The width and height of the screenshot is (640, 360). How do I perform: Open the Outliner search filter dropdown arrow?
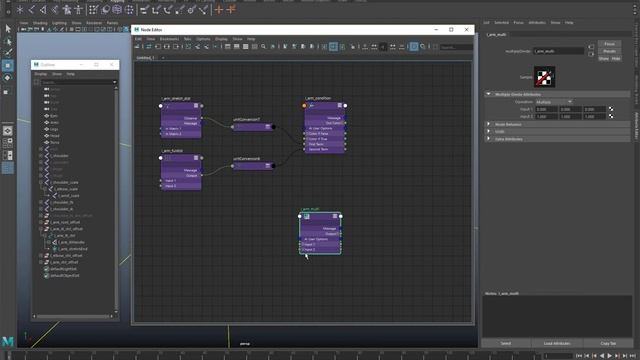pos(115,82)
